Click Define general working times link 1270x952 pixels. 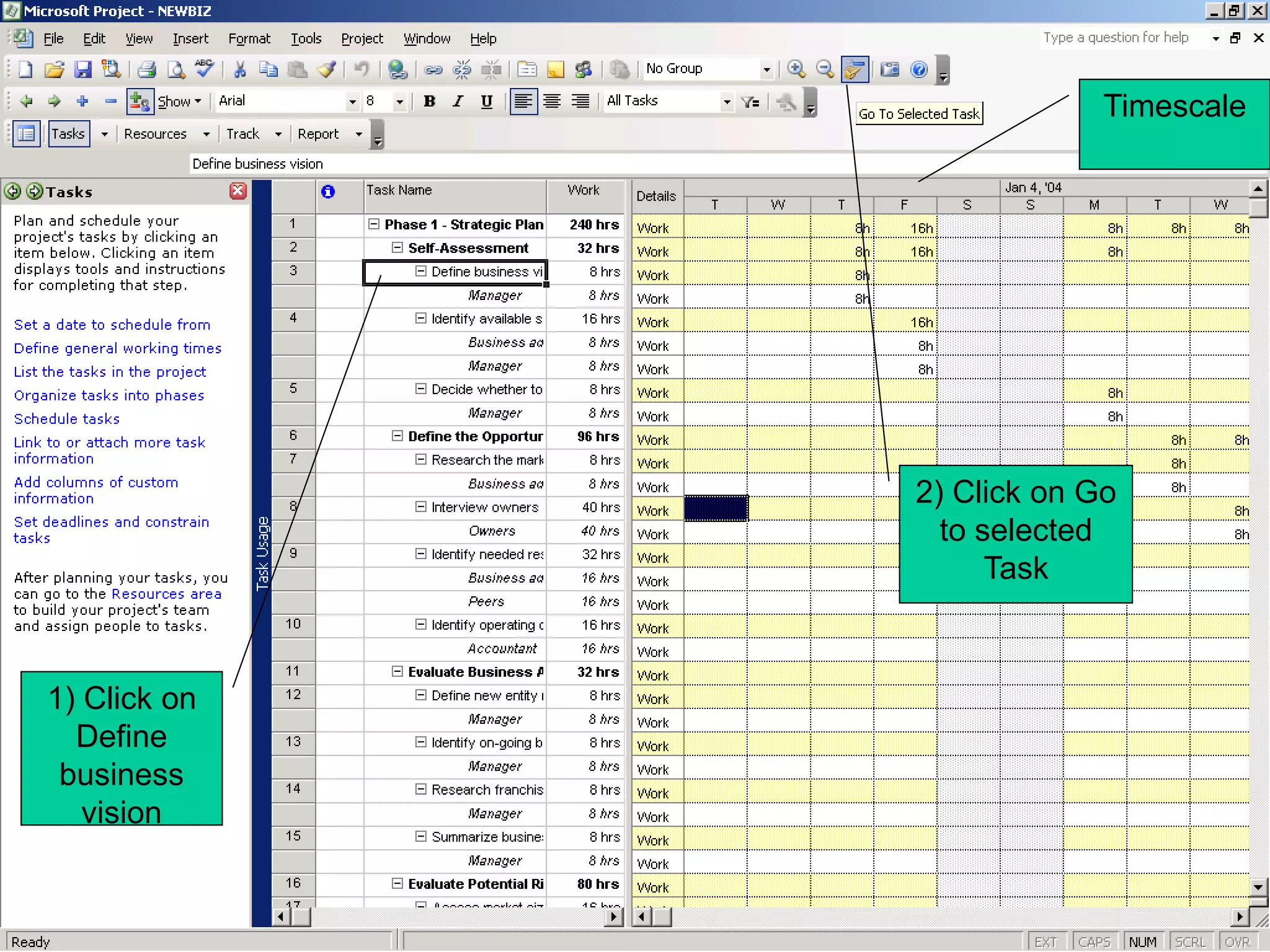point(118,348)
